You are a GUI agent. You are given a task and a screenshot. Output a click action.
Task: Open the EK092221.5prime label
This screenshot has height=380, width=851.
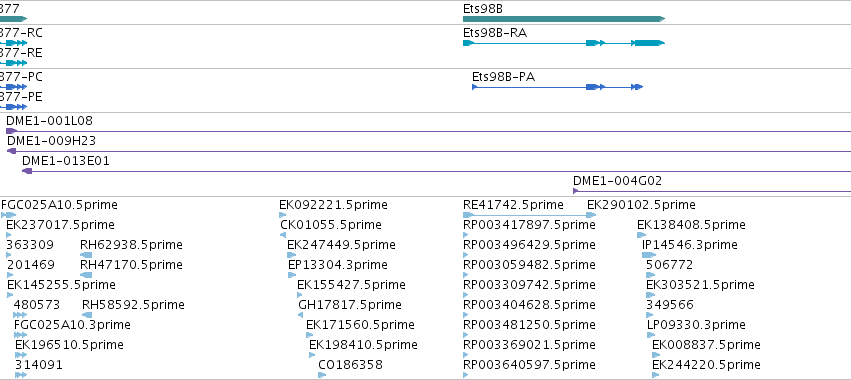tap(333, 205)
